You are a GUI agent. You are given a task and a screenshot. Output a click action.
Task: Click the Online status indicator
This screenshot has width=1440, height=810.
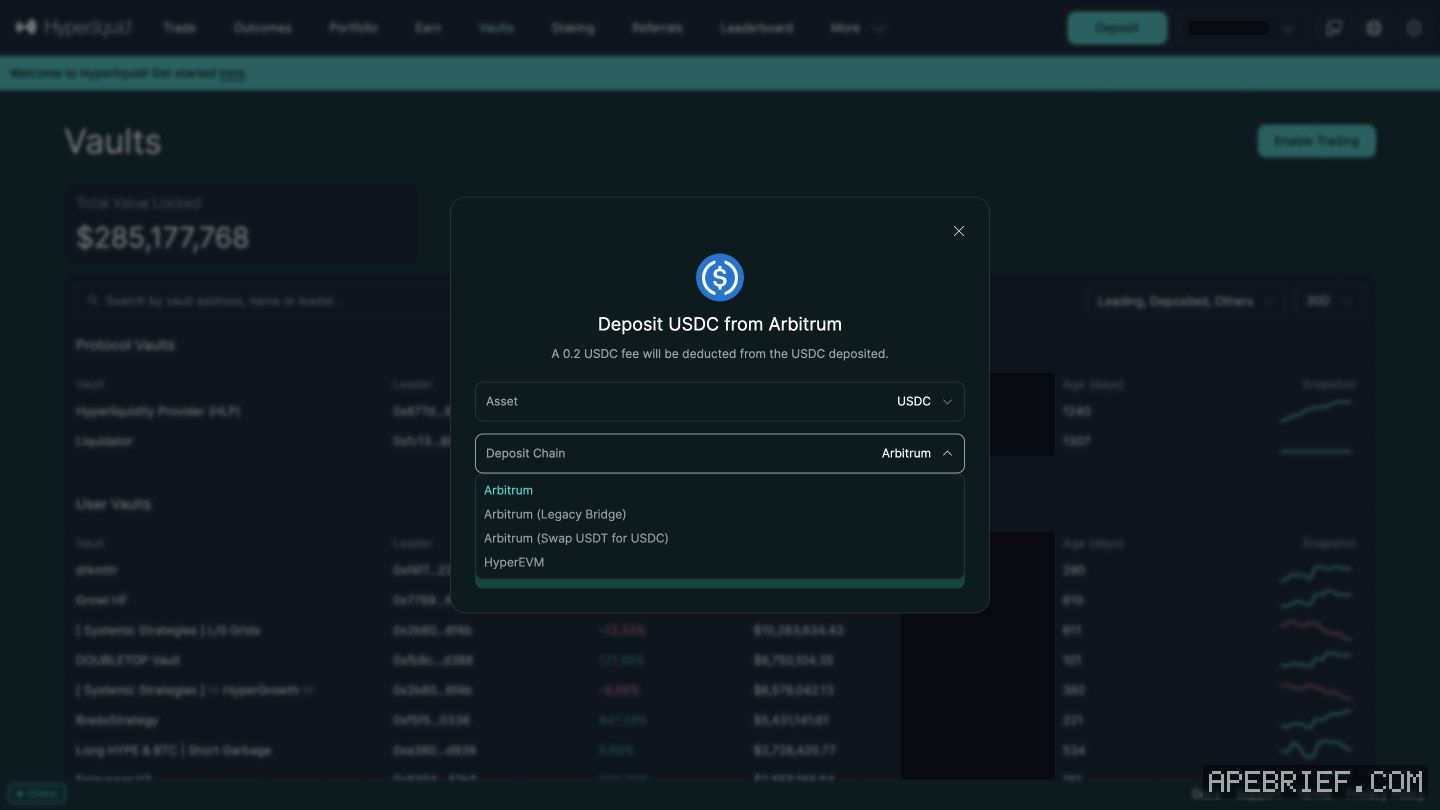[37, 794]
